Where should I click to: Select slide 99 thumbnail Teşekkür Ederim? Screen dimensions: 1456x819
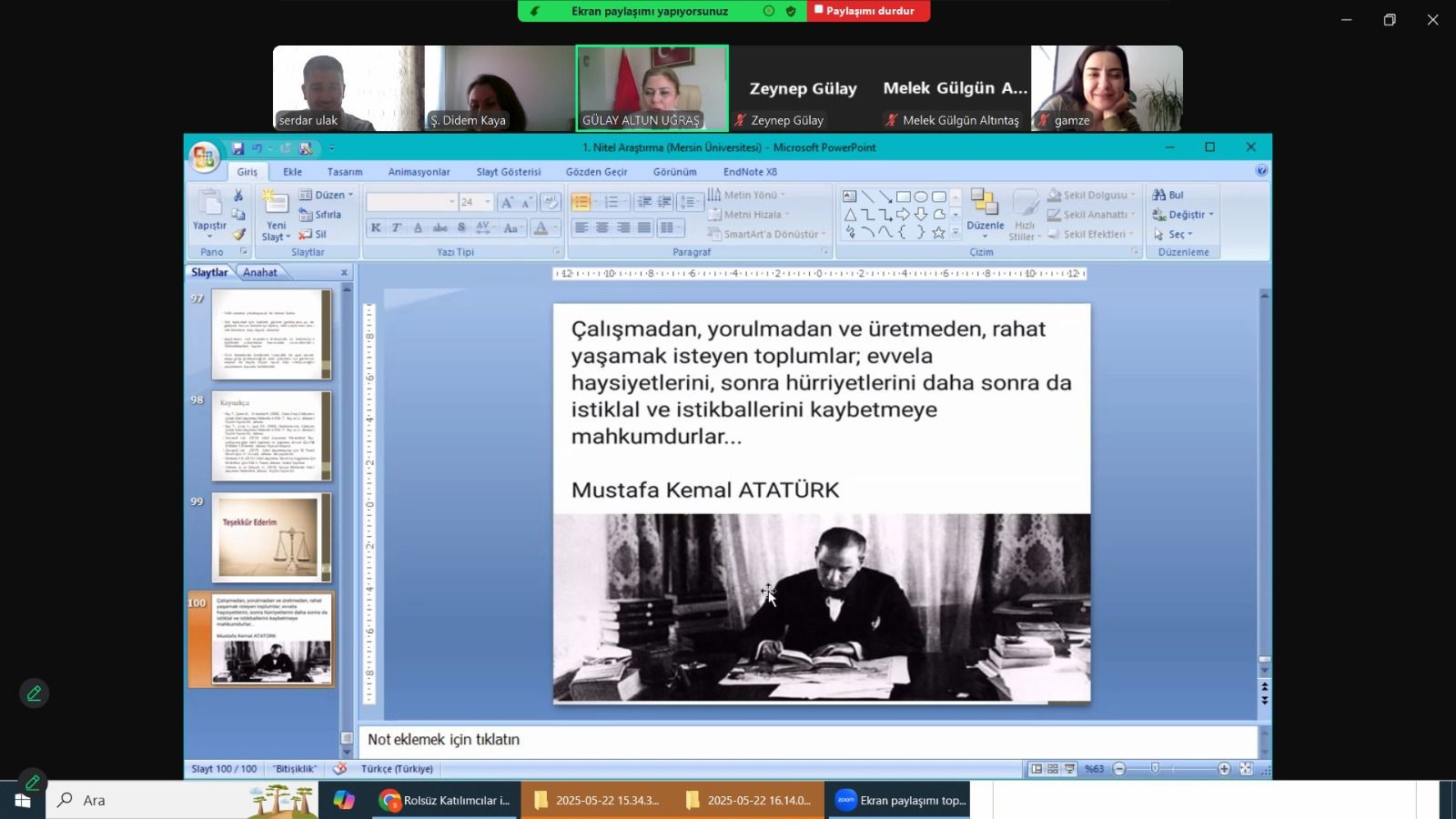tap(271, 537)
